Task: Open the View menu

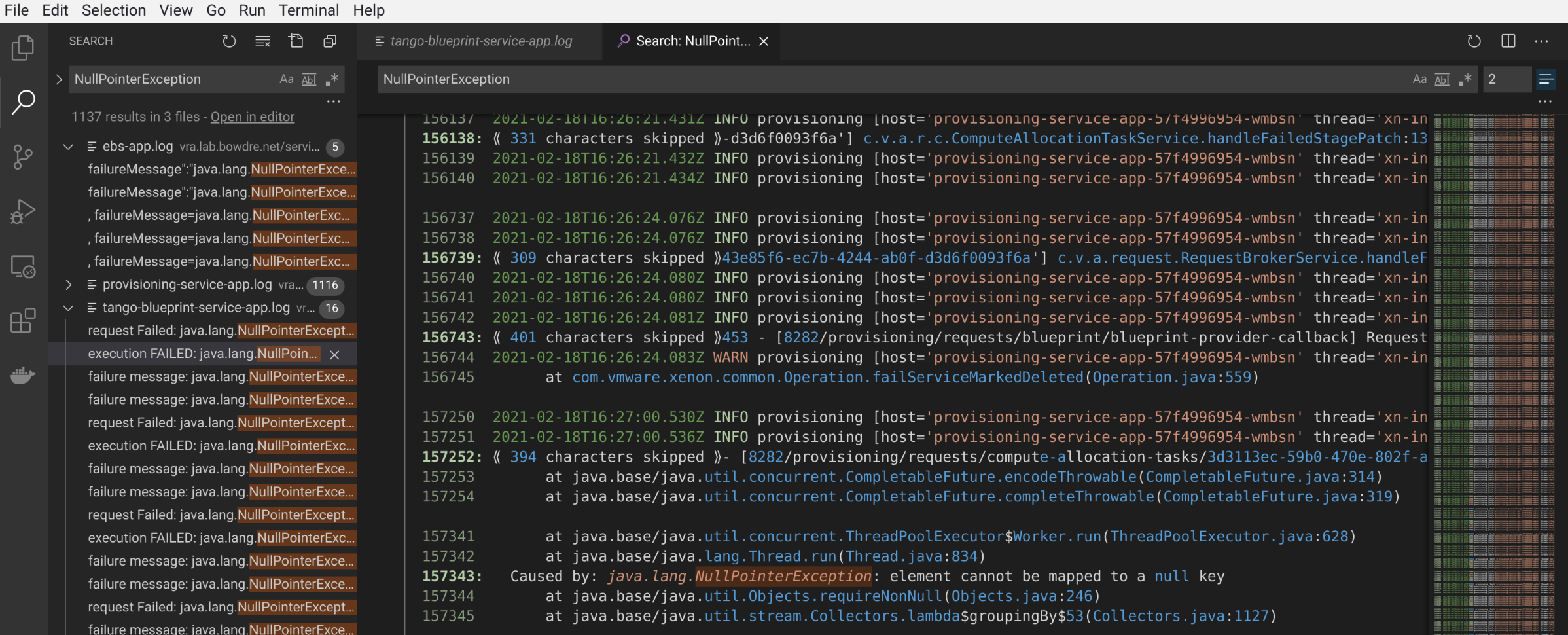Action: (176, 10)
